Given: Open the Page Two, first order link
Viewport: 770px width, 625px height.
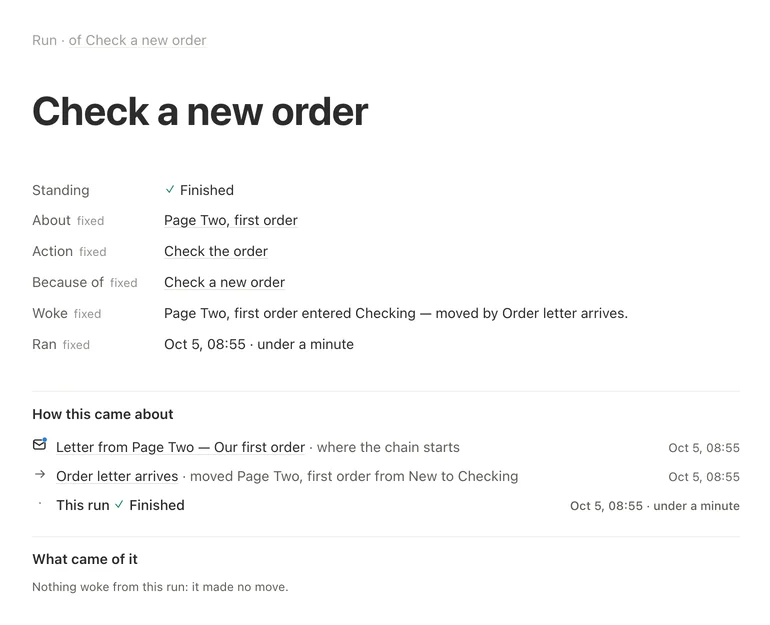Looking at the screenshot, I should pos(231,220).
